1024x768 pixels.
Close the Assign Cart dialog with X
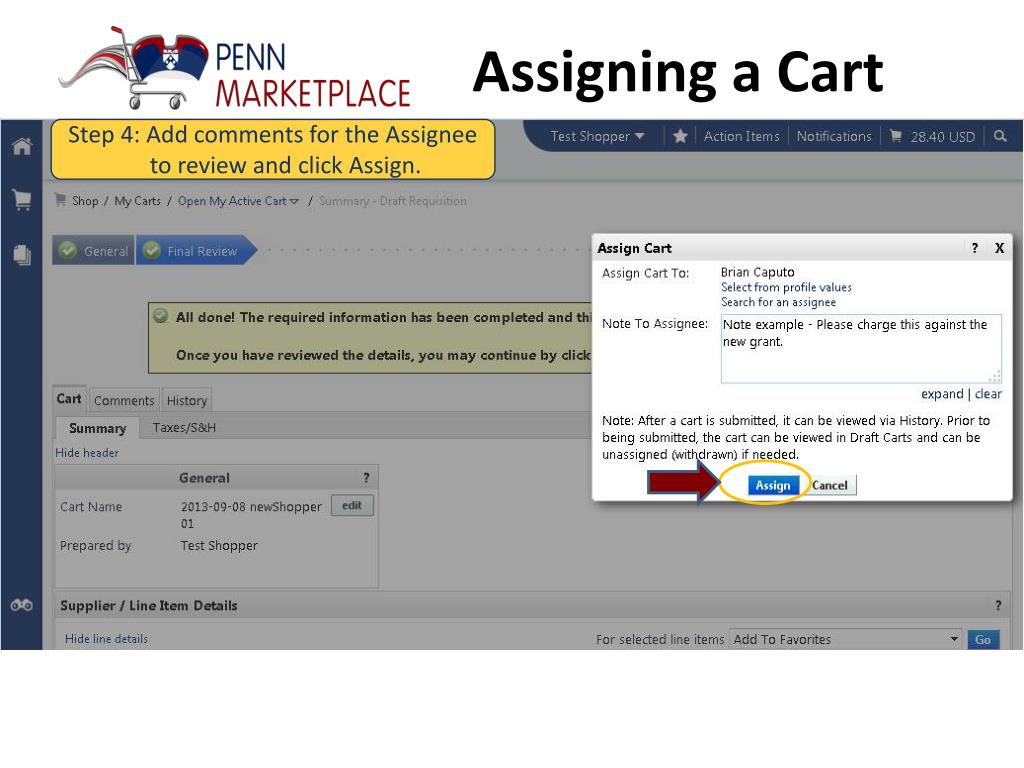(999, 248)
